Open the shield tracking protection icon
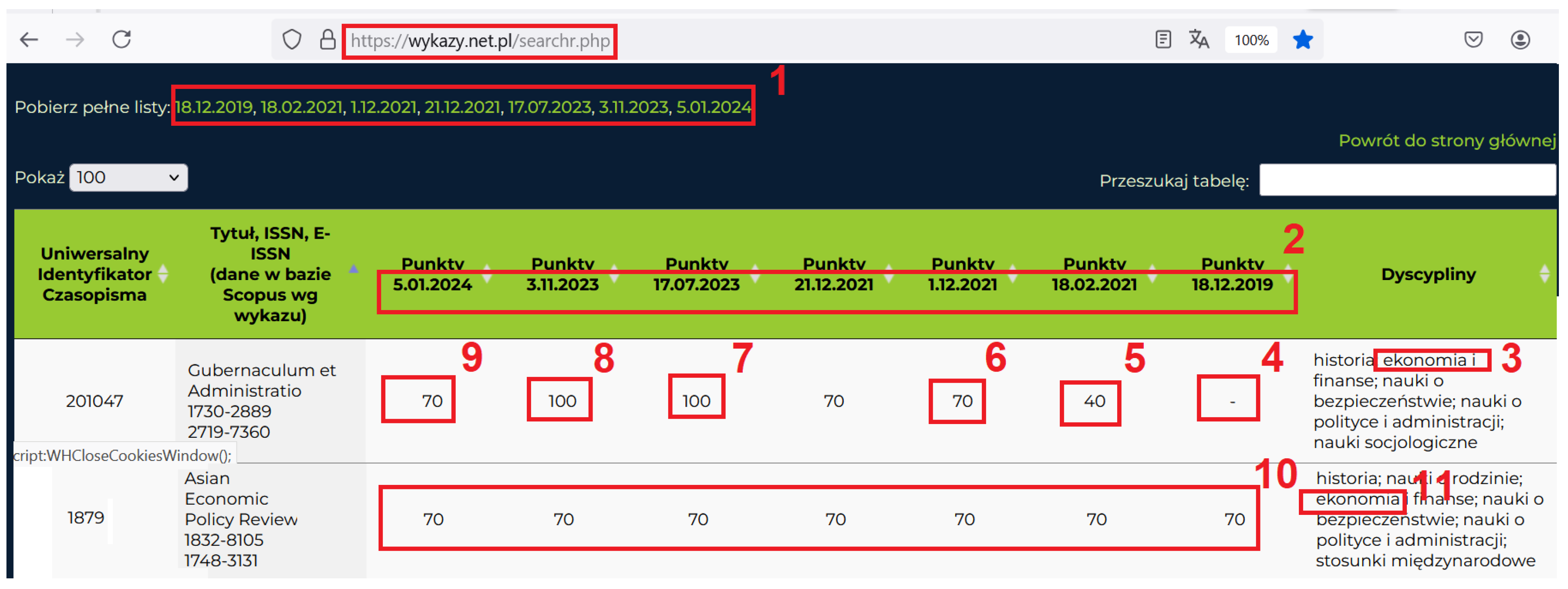The width and height of the screenshot is (1568, 589). coord(292,40)
